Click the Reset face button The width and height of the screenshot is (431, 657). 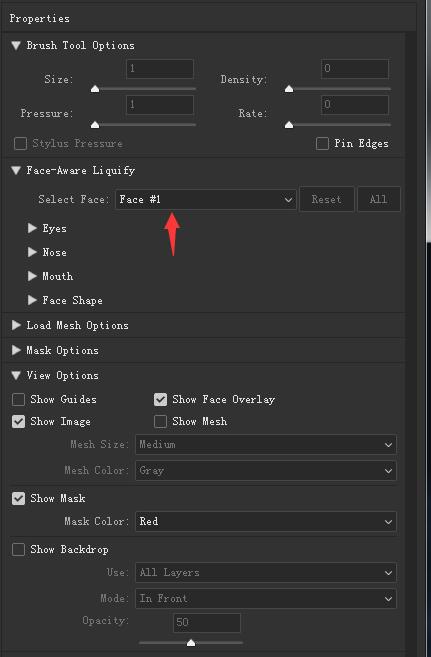pos(327,199)
